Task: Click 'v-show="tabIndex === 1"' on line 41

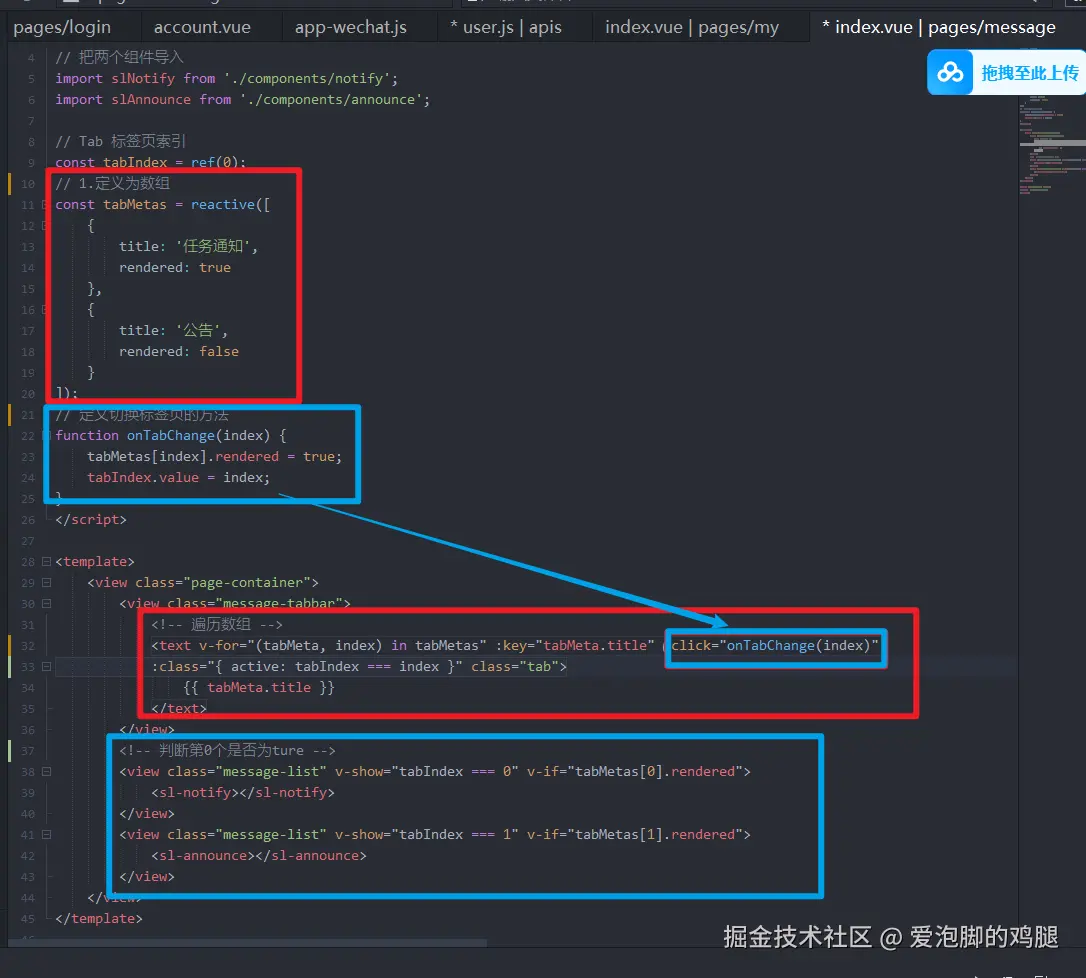Action: 427,835
